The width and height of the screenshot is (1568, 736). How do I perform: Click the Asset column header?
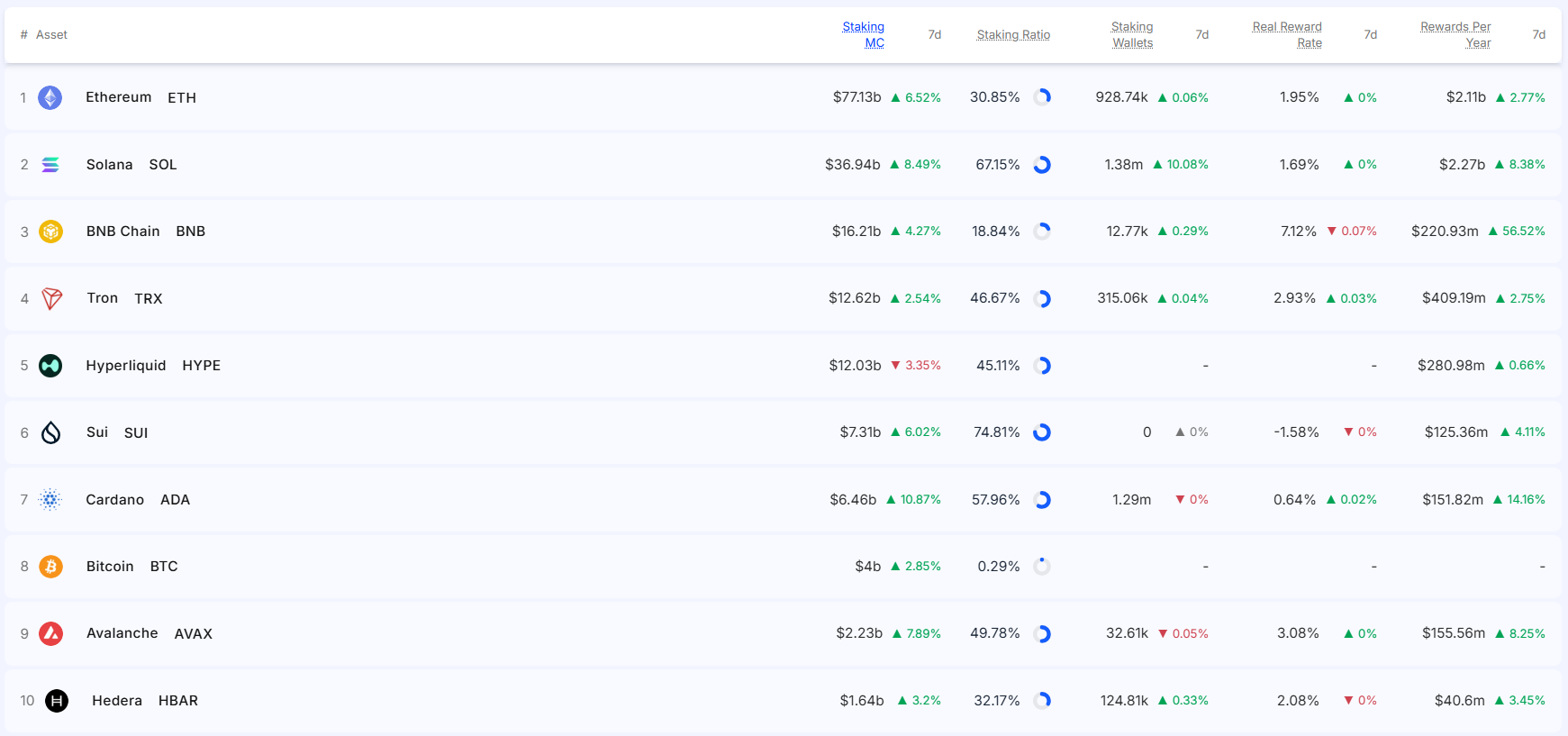51,35
